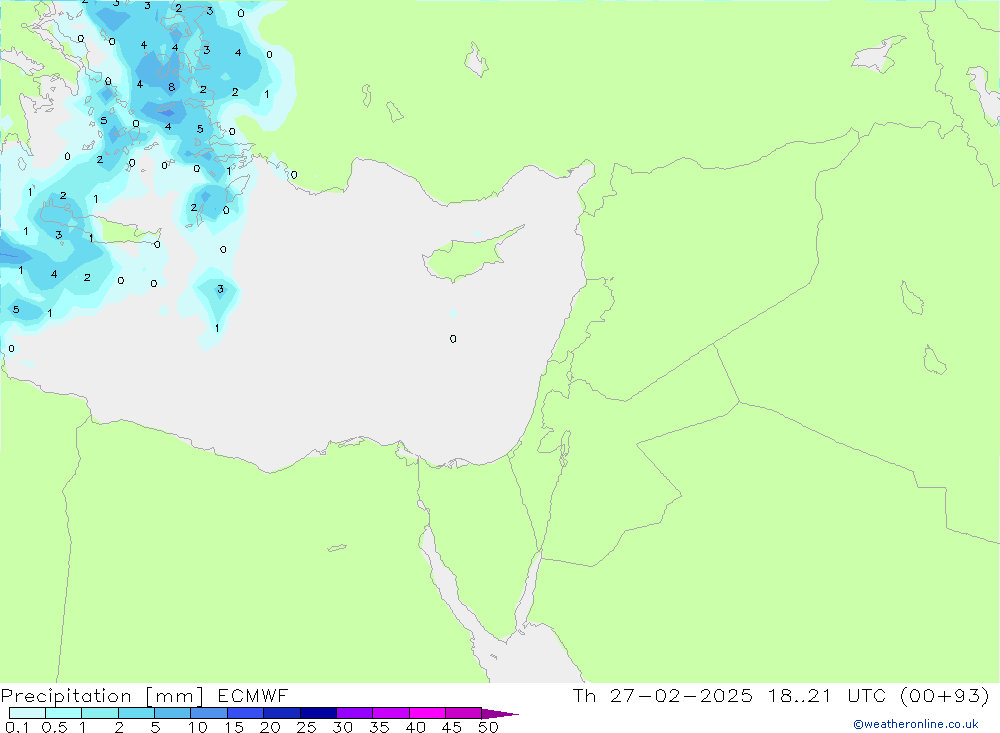The height and width of the screenshot is (733, 1000).
Task: Click the '[mm]' unit label
Action: [x=175, y=697]
